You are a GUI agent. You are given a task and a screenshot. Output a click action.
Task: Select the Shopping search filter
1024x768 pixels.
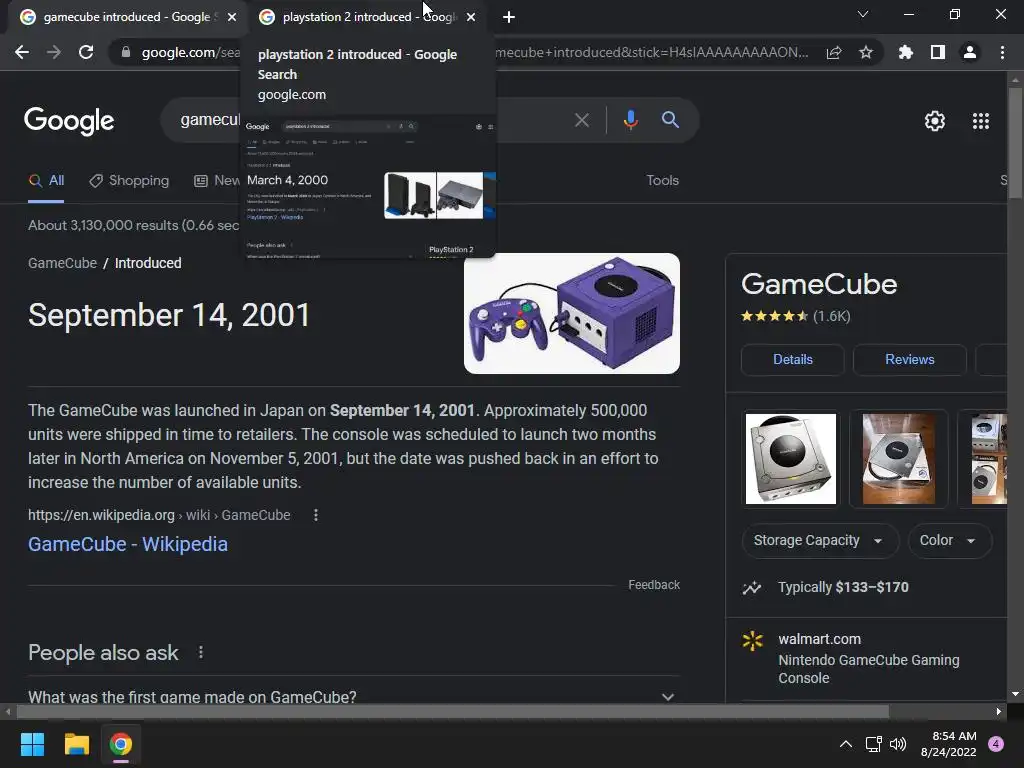pyautogui.click(x=129, y=181)
